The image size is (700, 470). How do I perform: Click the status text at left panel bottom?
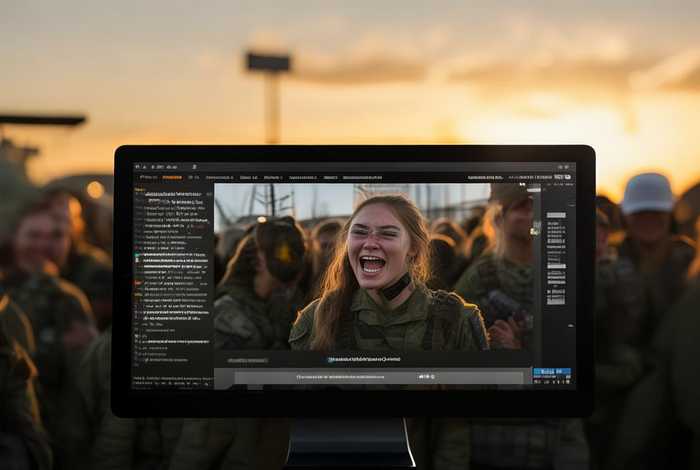172,380
